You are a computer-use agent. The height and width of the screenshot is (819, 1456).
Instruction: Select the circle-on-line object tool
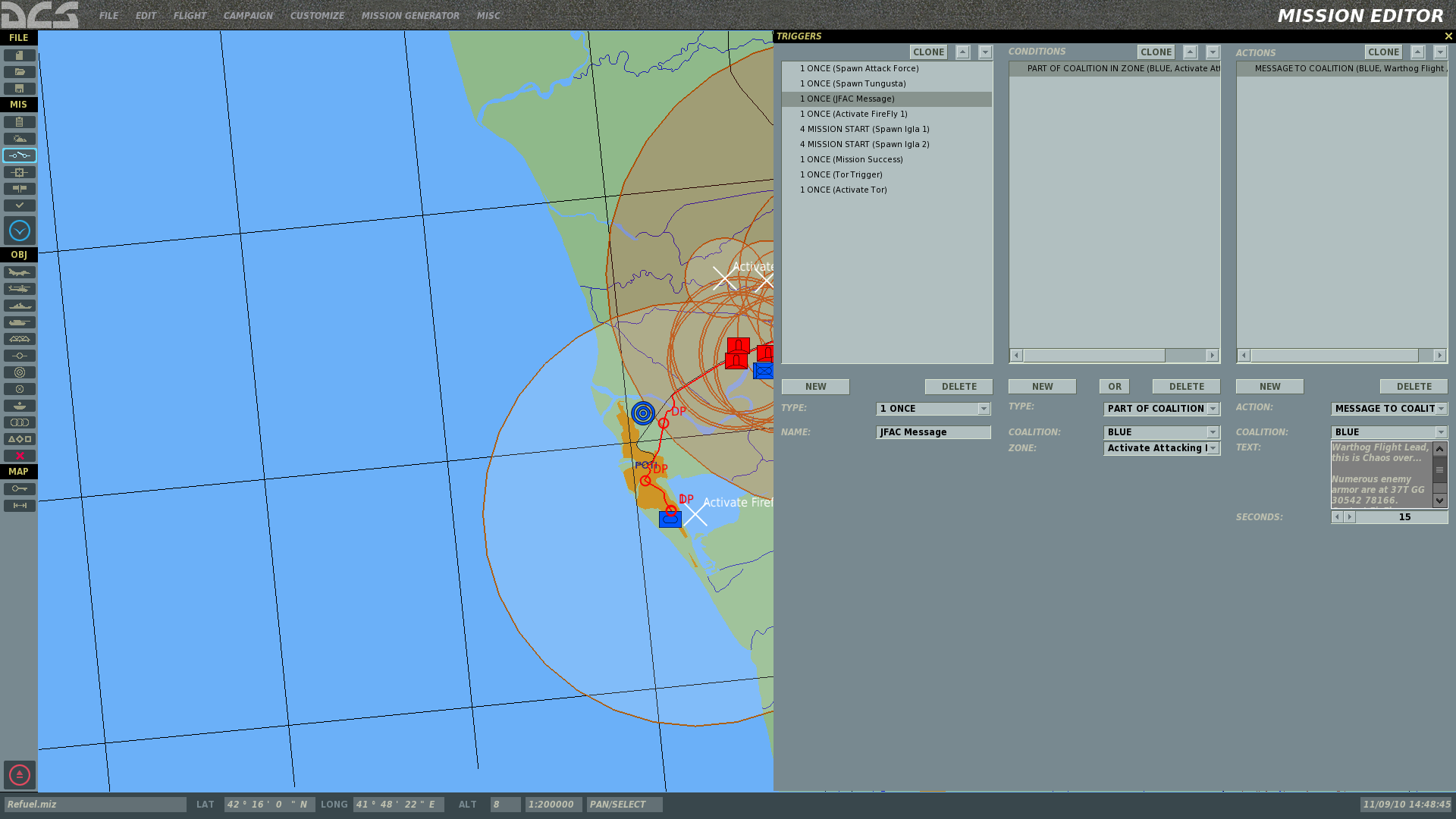20,356
